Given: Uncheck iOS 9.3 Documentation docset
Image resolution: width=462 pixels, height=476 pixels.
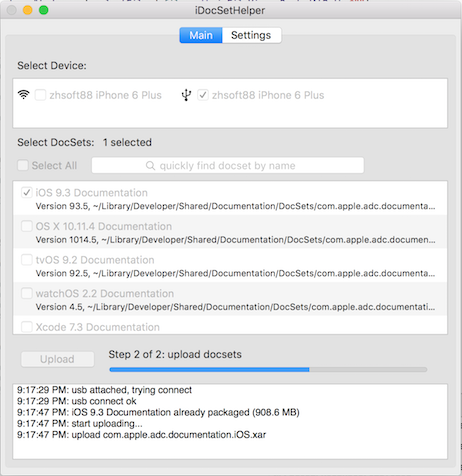Looking at the screenshot, I should [x=27, y=193].
